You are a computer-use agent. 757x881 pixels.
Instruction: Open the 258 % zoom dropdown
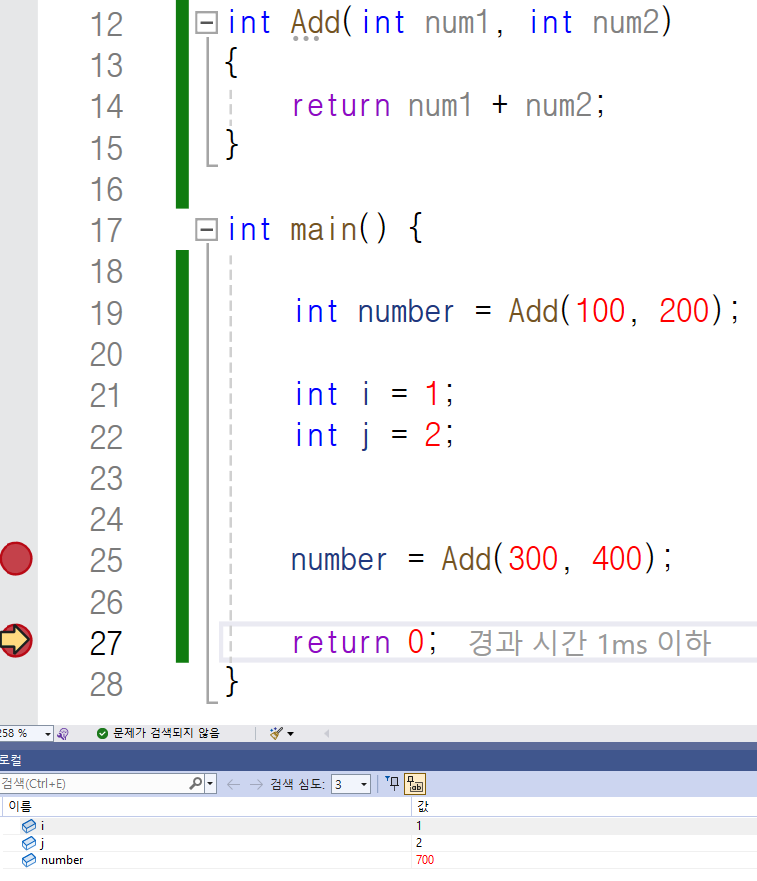click(48, 734)
